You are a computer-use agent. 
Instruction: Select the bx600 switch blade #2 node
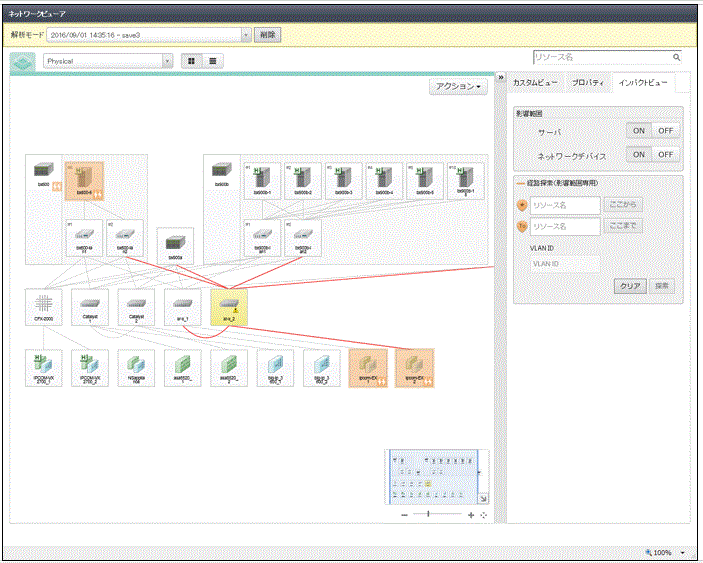point(125,238)
